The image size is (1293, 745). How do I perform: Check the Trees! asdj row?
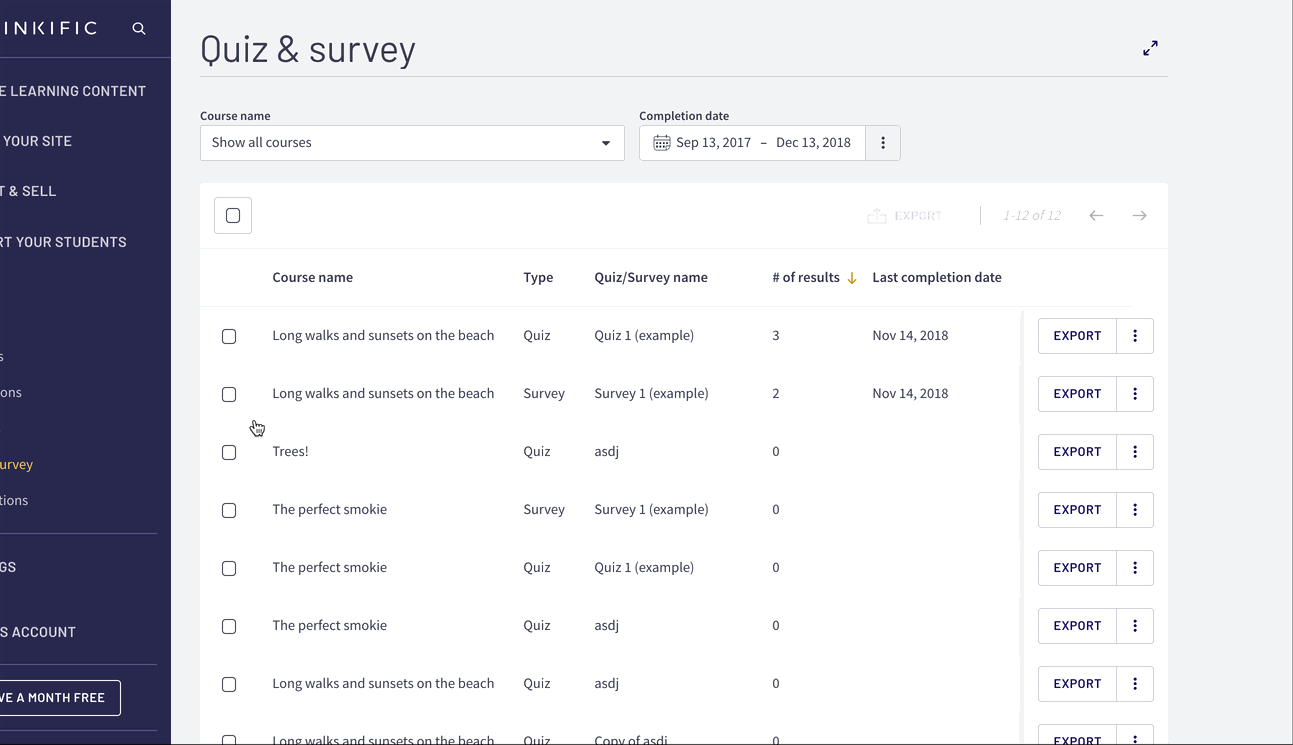coord(229,453)
